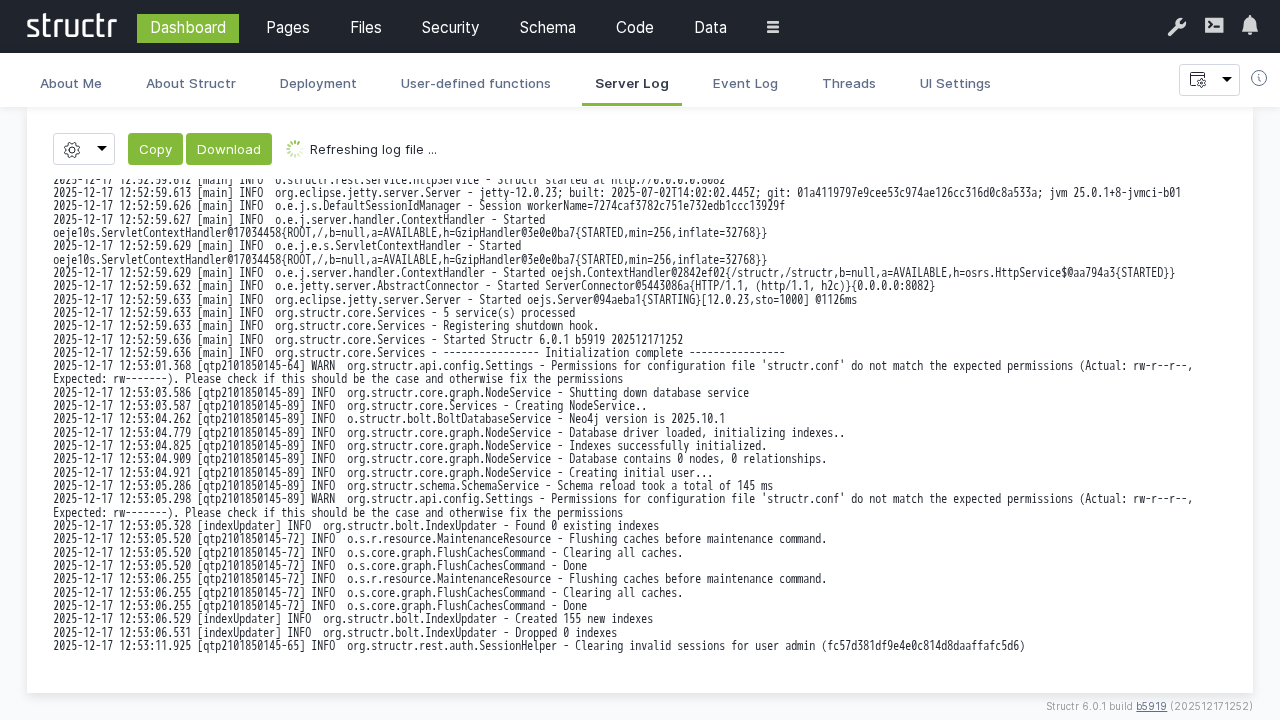Screen dimensions: 1280x720
Task: Expand the log settings dropdown arrow
Action: (101, 149)
